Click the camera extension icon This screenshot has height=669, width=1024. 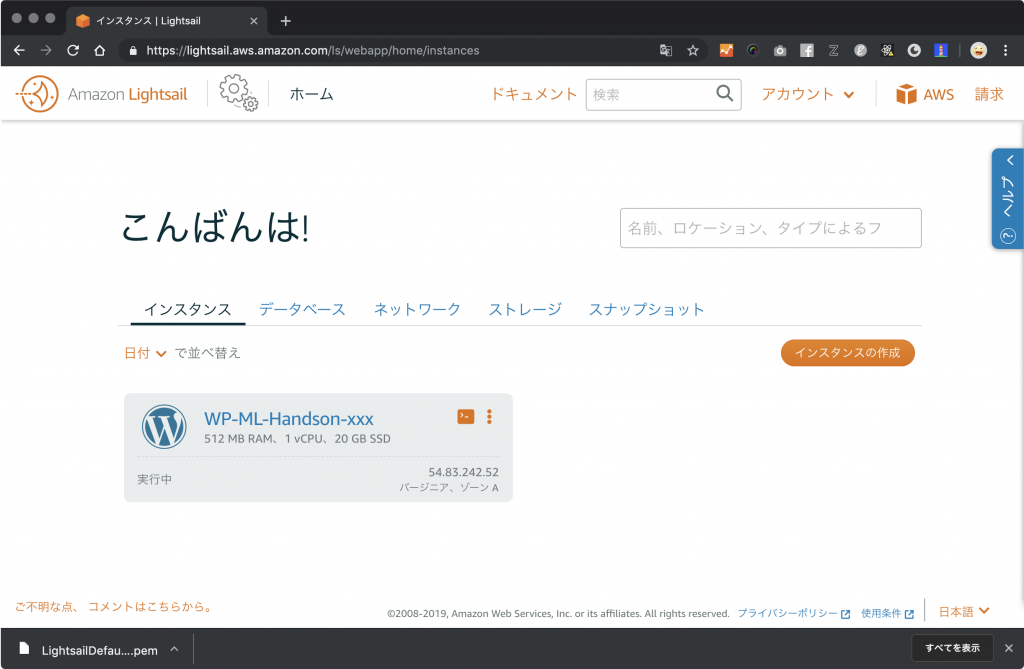tap(780, 50)
